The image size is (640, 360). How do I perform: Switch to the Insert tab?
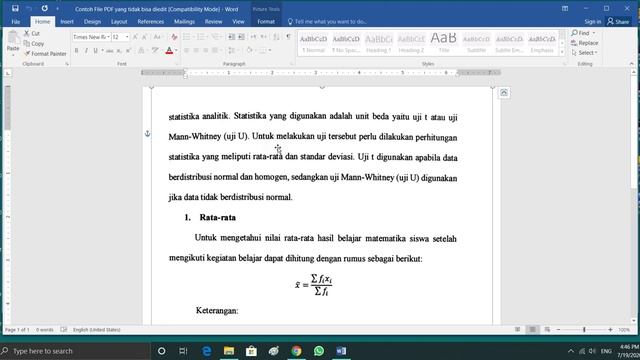click(67, 22)
